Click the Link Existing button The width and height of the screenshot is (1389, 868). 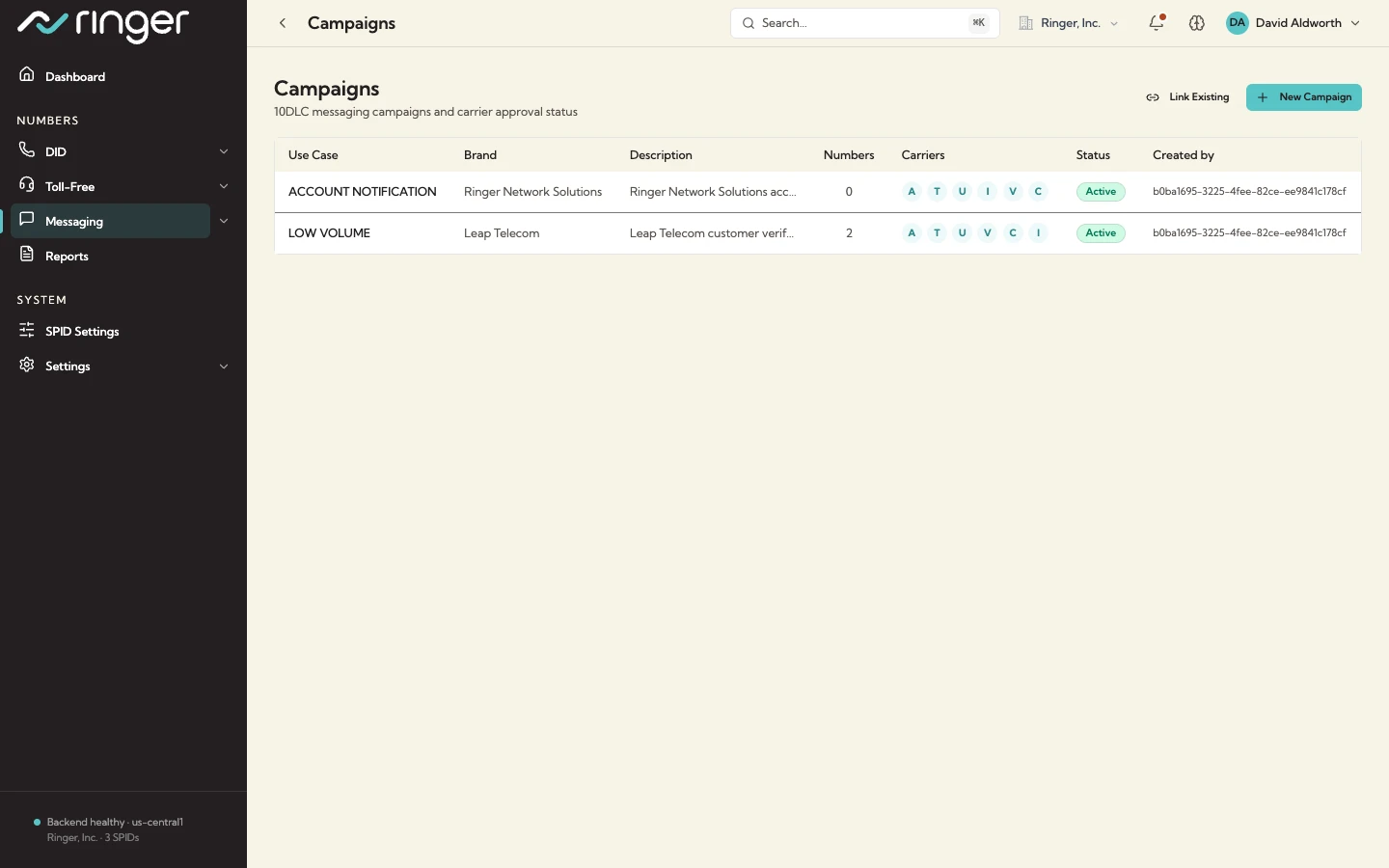[x=1187, y=97]
